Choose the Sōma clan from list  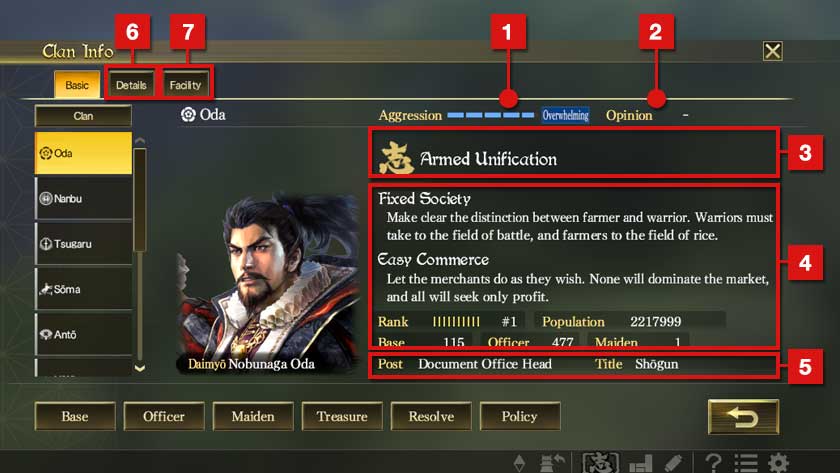click(x=84, y=289)
